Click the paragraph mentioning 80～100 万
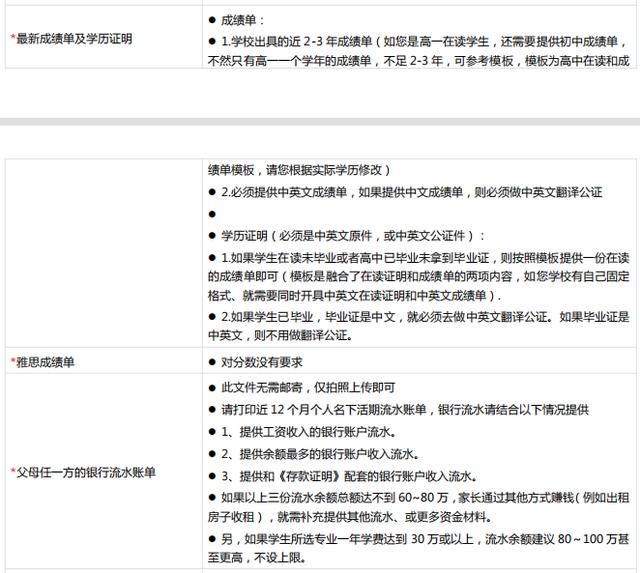 click(418, 548)
